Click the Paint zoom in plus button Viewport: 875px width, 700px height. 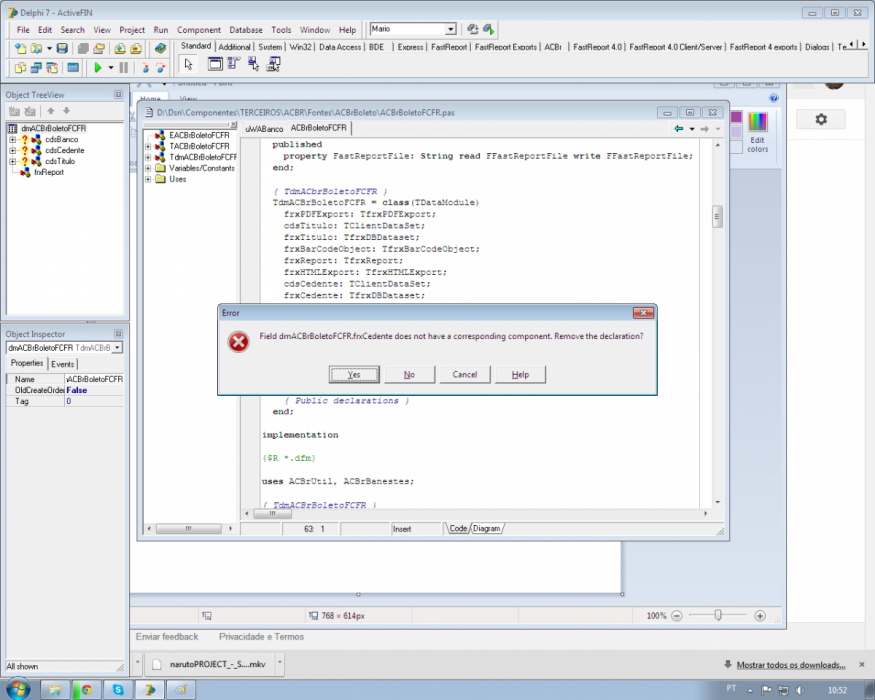[759, 616]
